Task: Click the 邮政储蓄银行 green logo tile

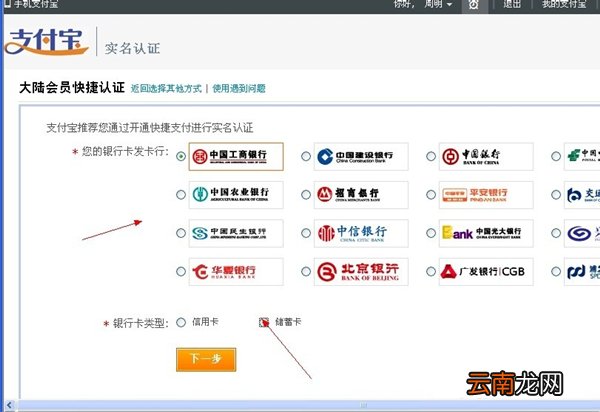Action: tap(582, 156)
